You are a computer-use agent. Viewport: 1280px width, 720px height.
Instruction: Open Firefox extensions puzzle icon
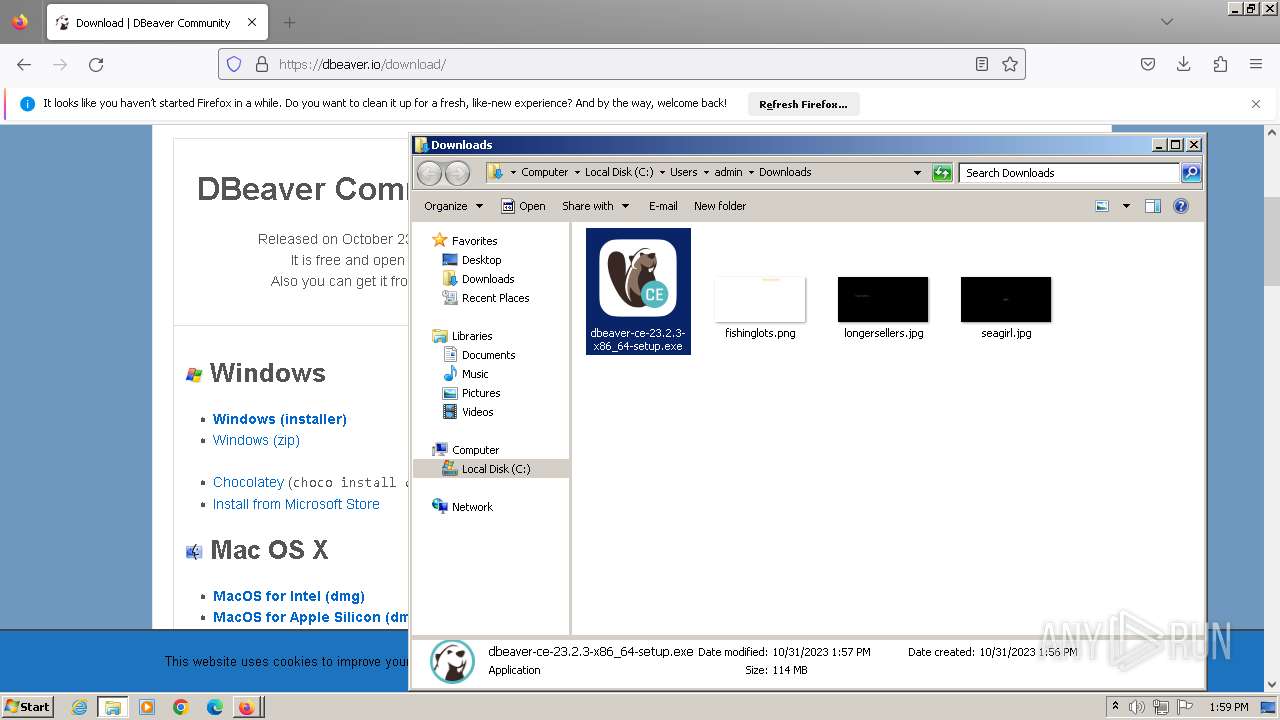click(1220, 64)
